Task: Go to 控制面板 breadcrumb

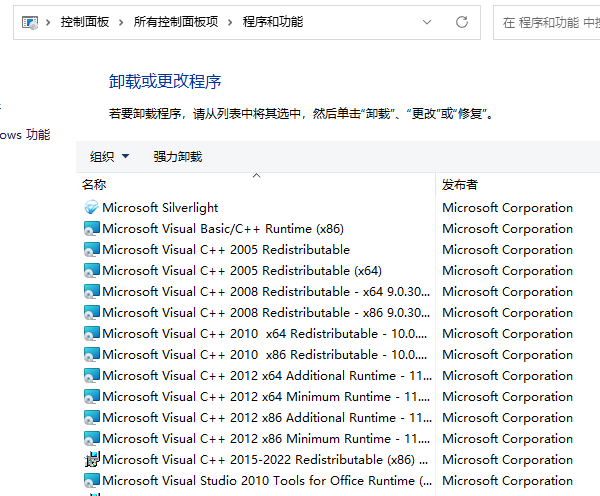Action: (x=85, y=22)
